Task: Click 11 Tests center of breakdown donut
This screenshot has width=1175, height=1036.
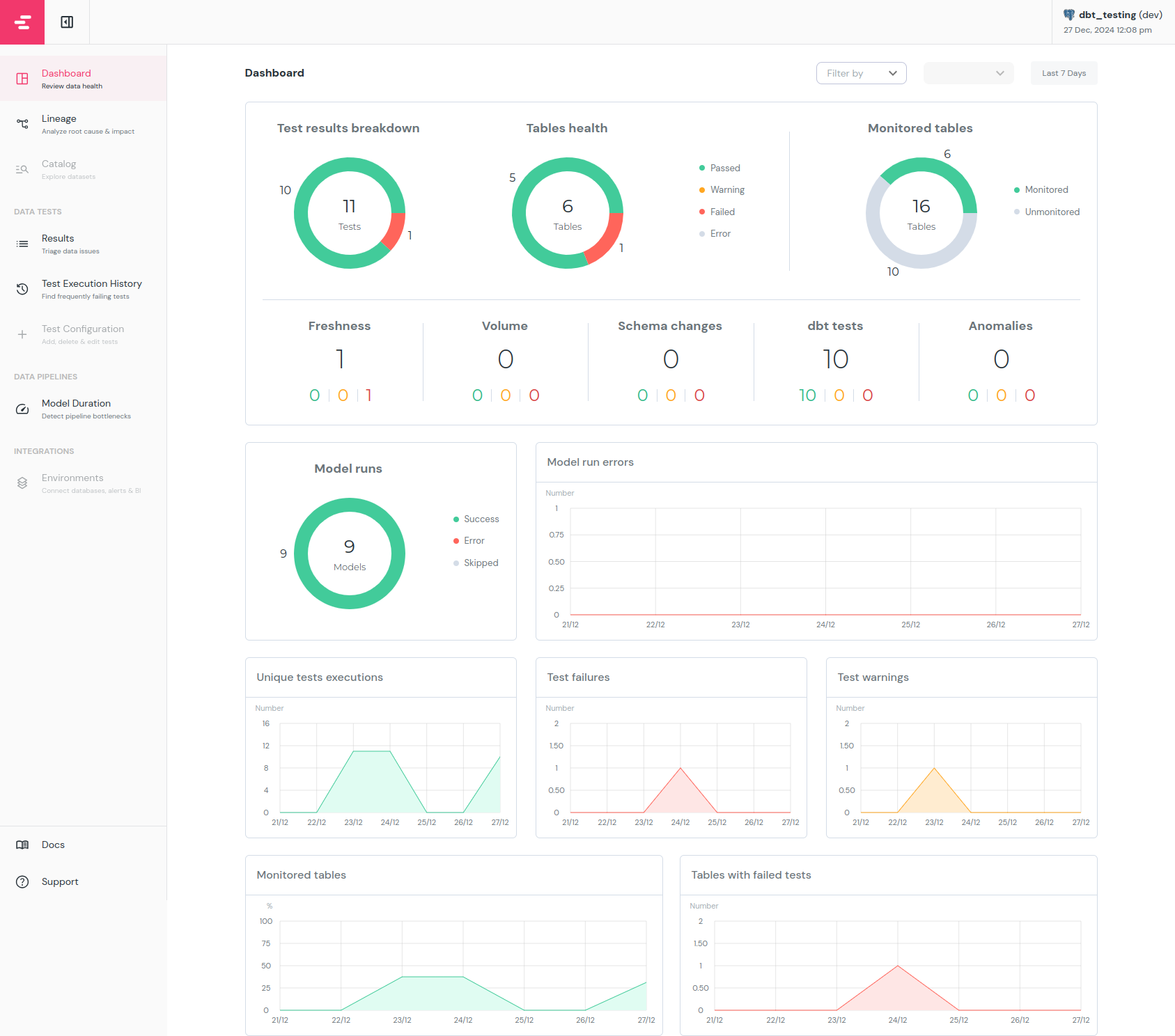Action: point(350,214)
